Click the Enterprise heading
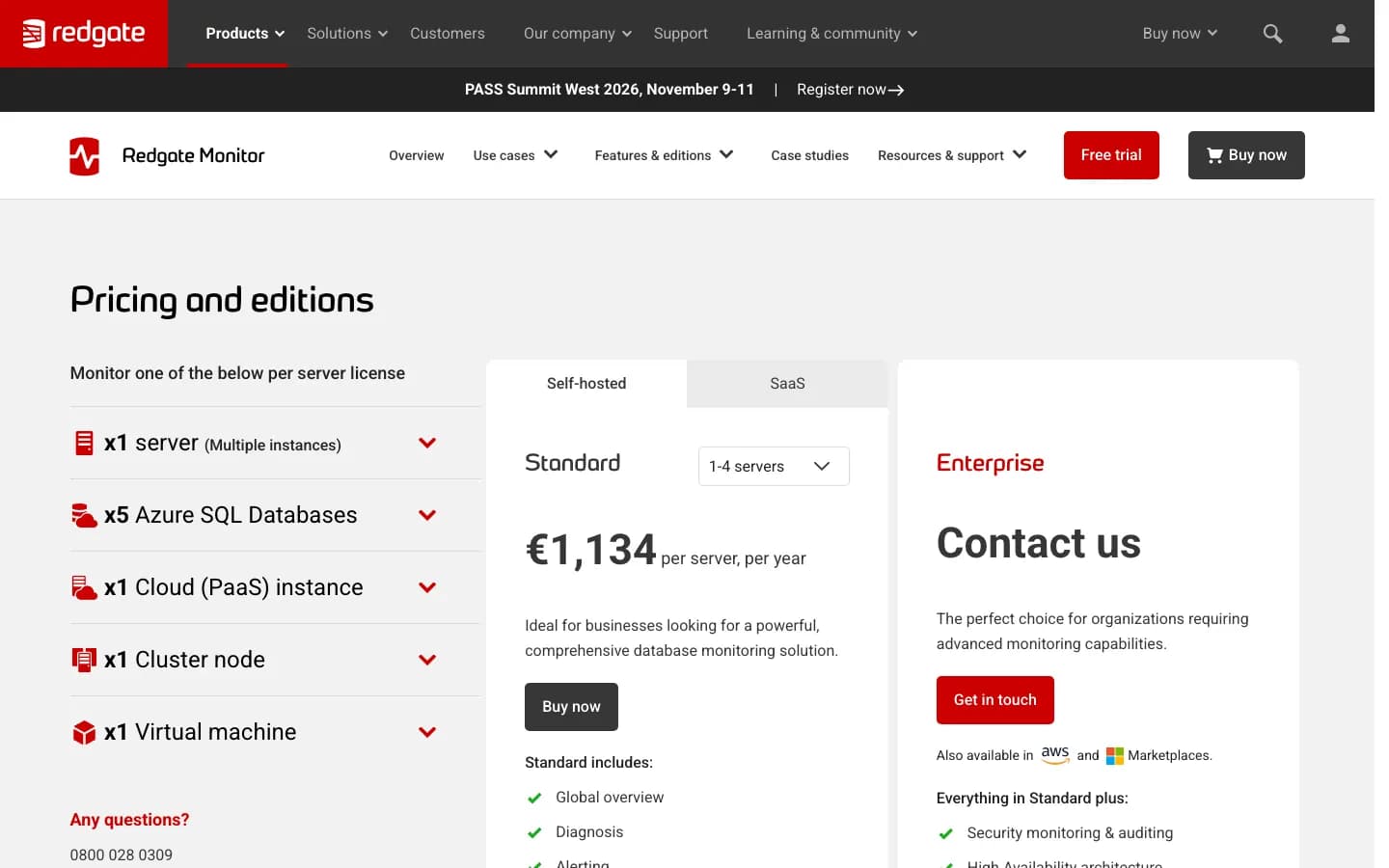The image size is (1389, 868). click(990, 464)
